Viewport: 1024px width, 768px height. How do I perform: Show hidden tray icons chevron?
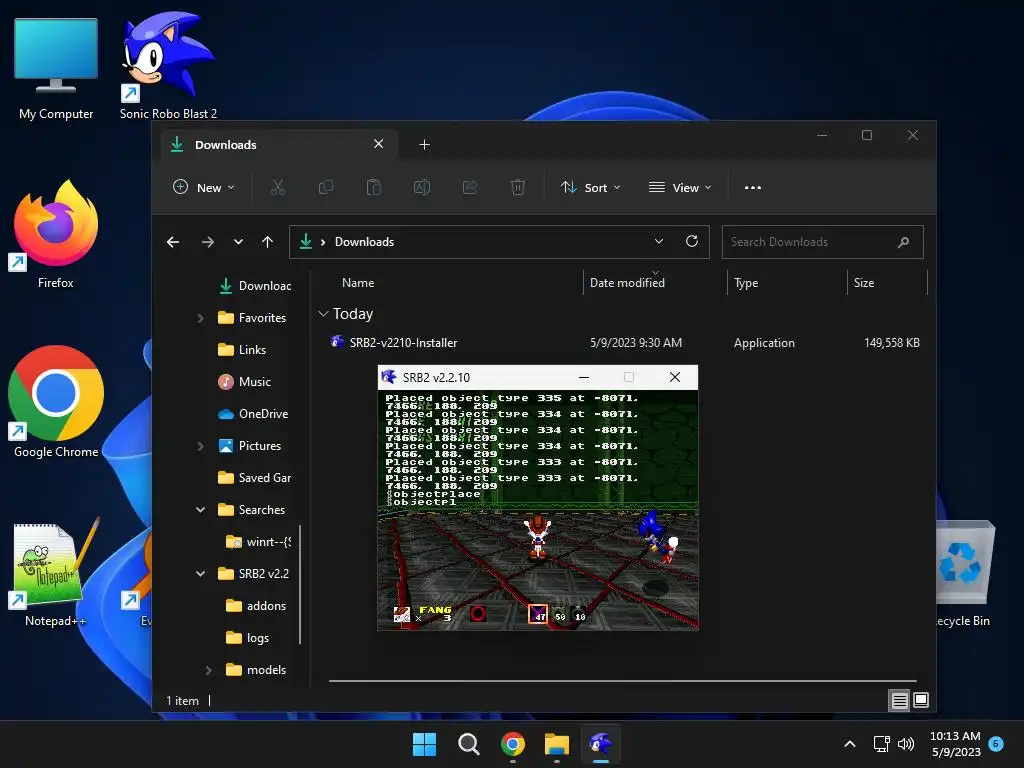(850, 744)
